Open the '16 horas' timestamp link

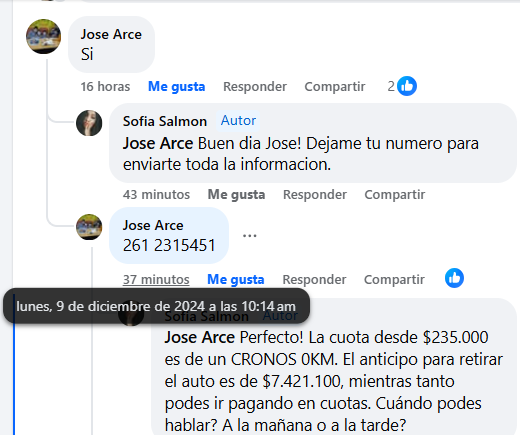click(x=105, y=86)
